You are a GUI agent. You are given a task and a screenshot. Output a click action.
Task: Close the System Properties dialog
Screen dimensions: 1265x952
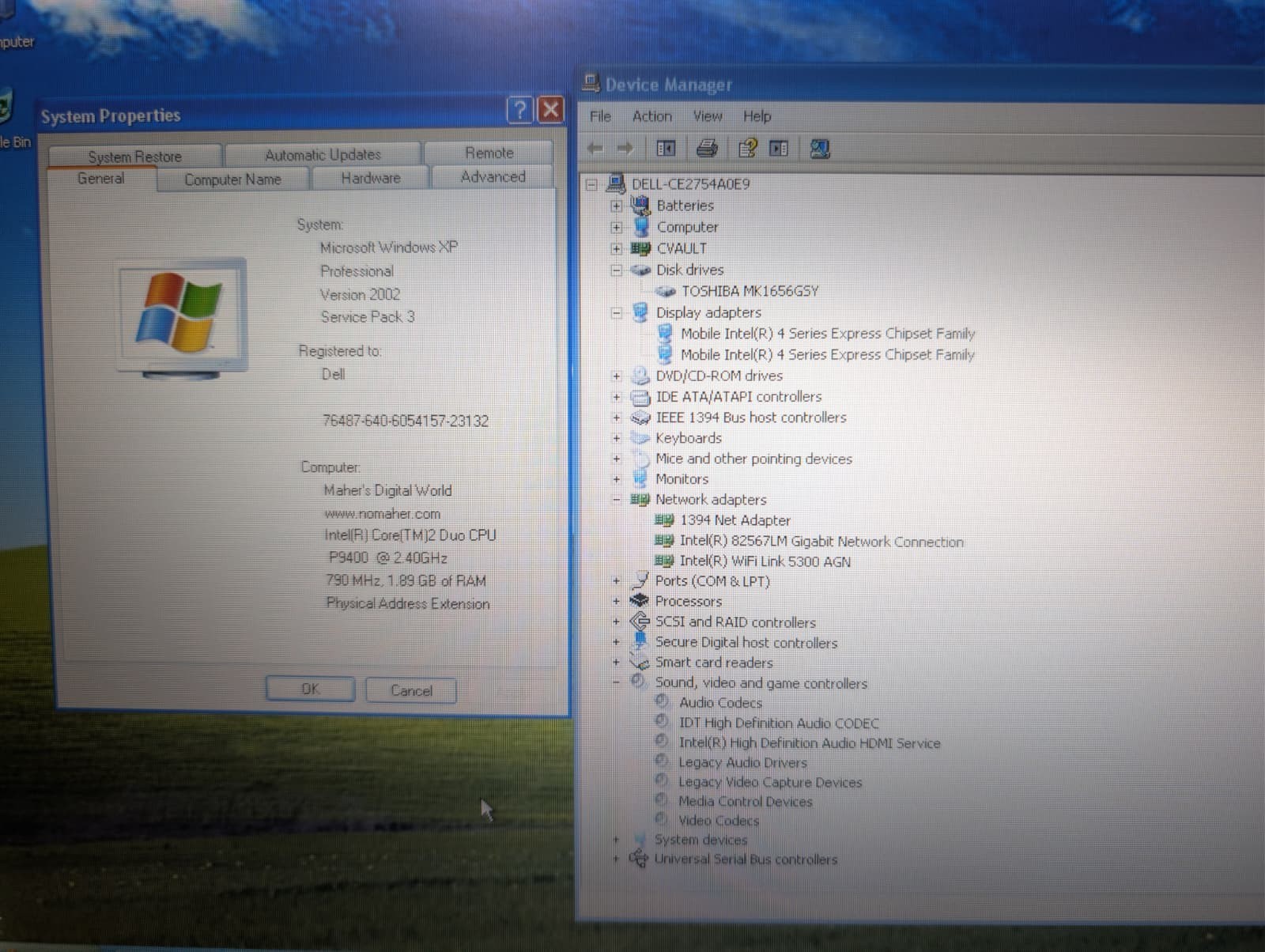pos(551,110)
